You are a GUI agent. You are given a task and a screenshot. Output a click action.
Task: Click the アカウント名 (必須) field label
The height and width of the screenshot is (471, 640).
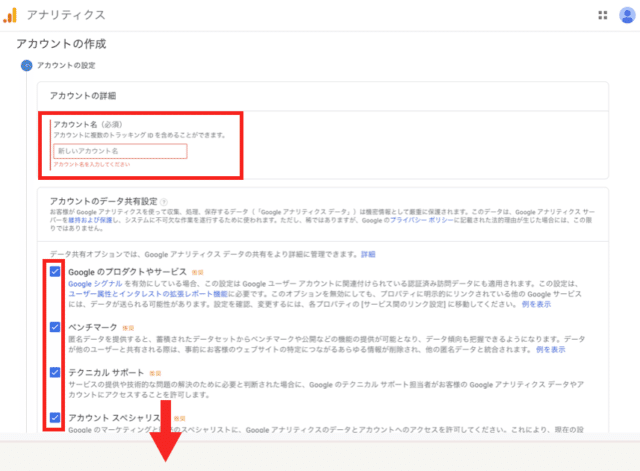click(87, 124)
